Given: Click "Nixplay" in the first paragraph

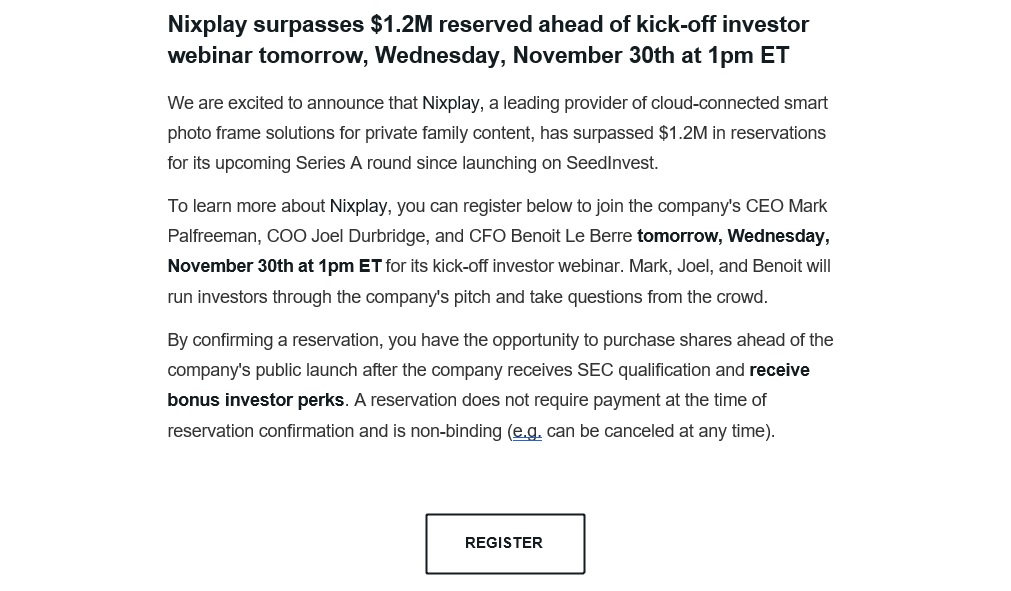Looking at the screenshot, I should 450,103.
